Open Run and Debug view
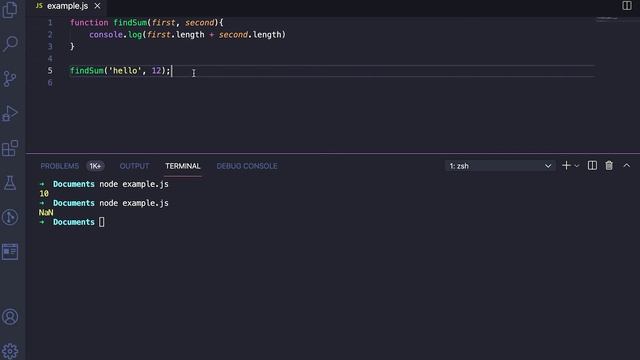 click(10, 113)
